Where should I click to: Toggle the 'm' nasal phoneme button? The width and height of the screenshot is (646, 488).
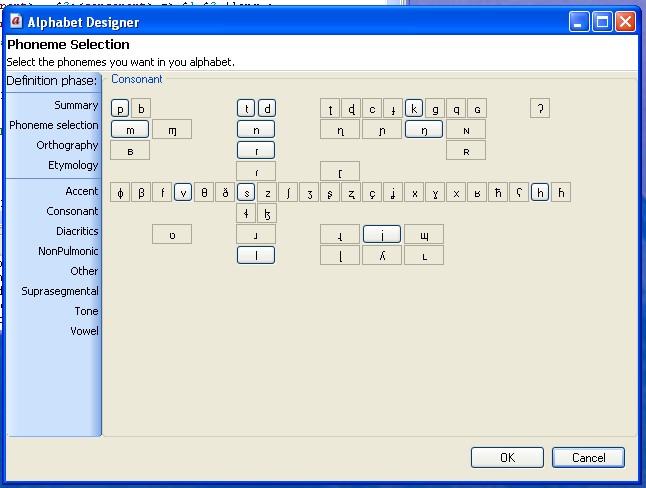130,129
